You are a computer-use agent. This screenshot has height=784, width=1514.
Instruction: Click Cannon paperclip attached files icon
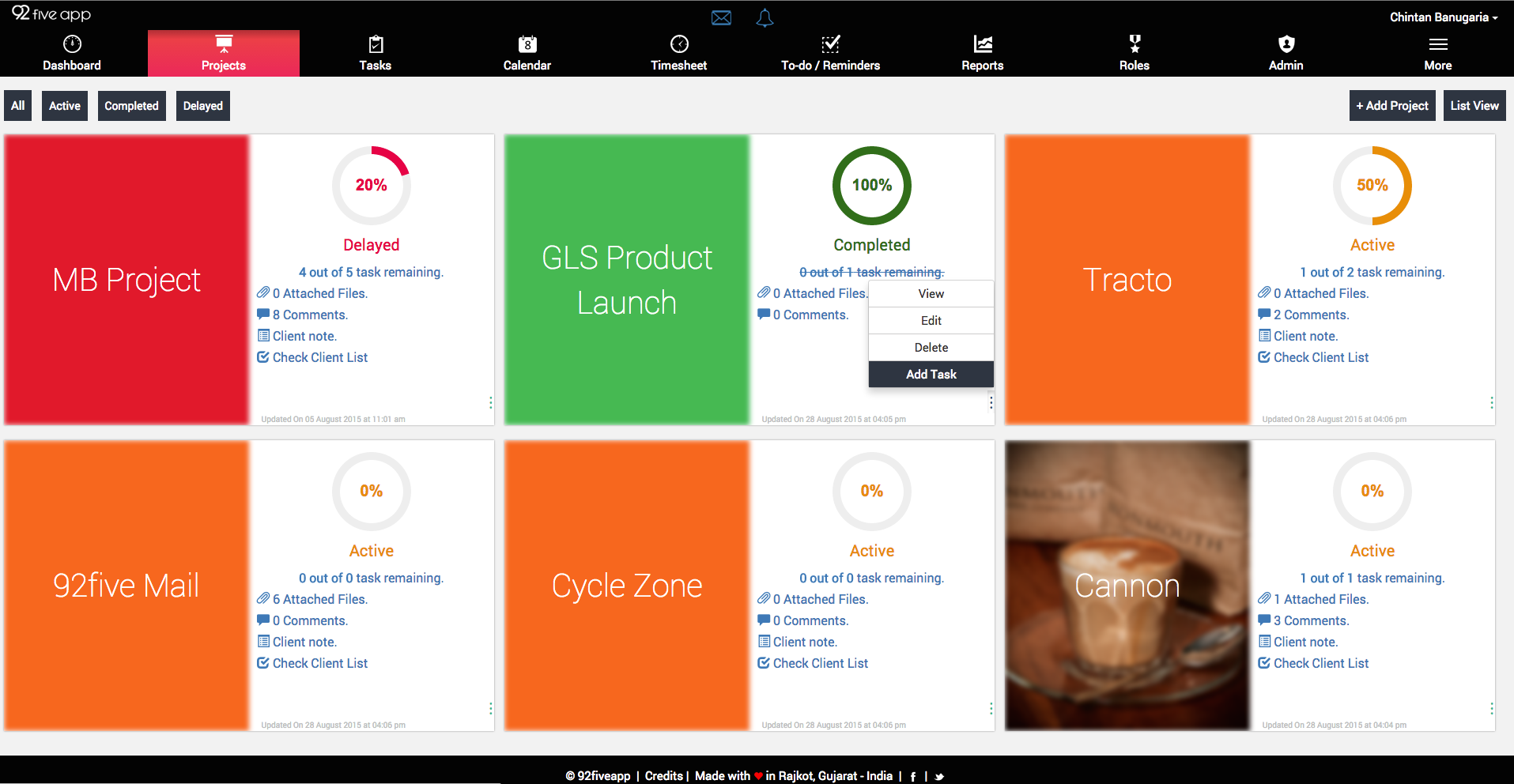[1264, 599]
